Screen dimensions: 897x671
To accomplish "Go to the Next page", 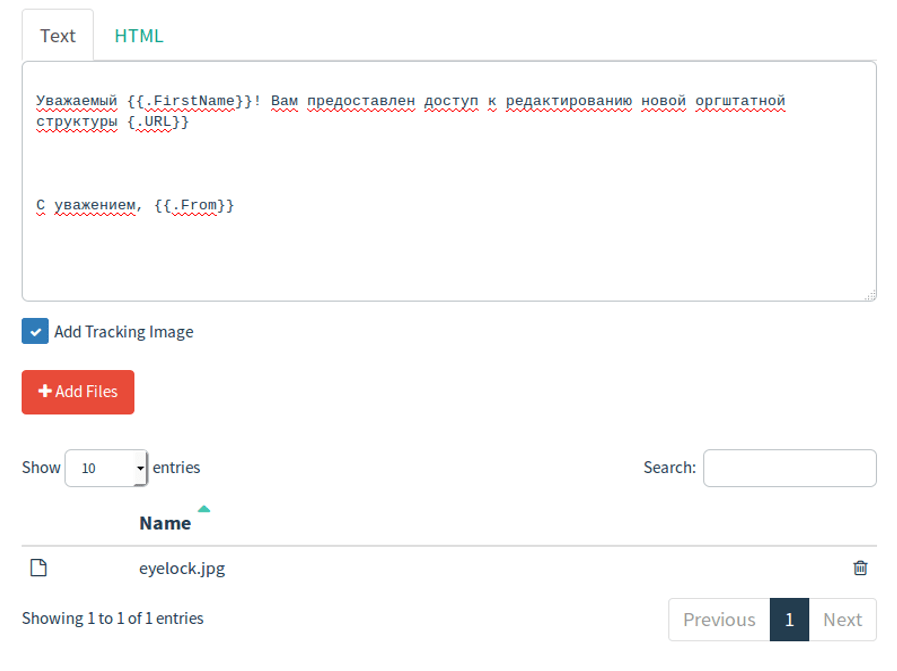I will click(842, 620).
